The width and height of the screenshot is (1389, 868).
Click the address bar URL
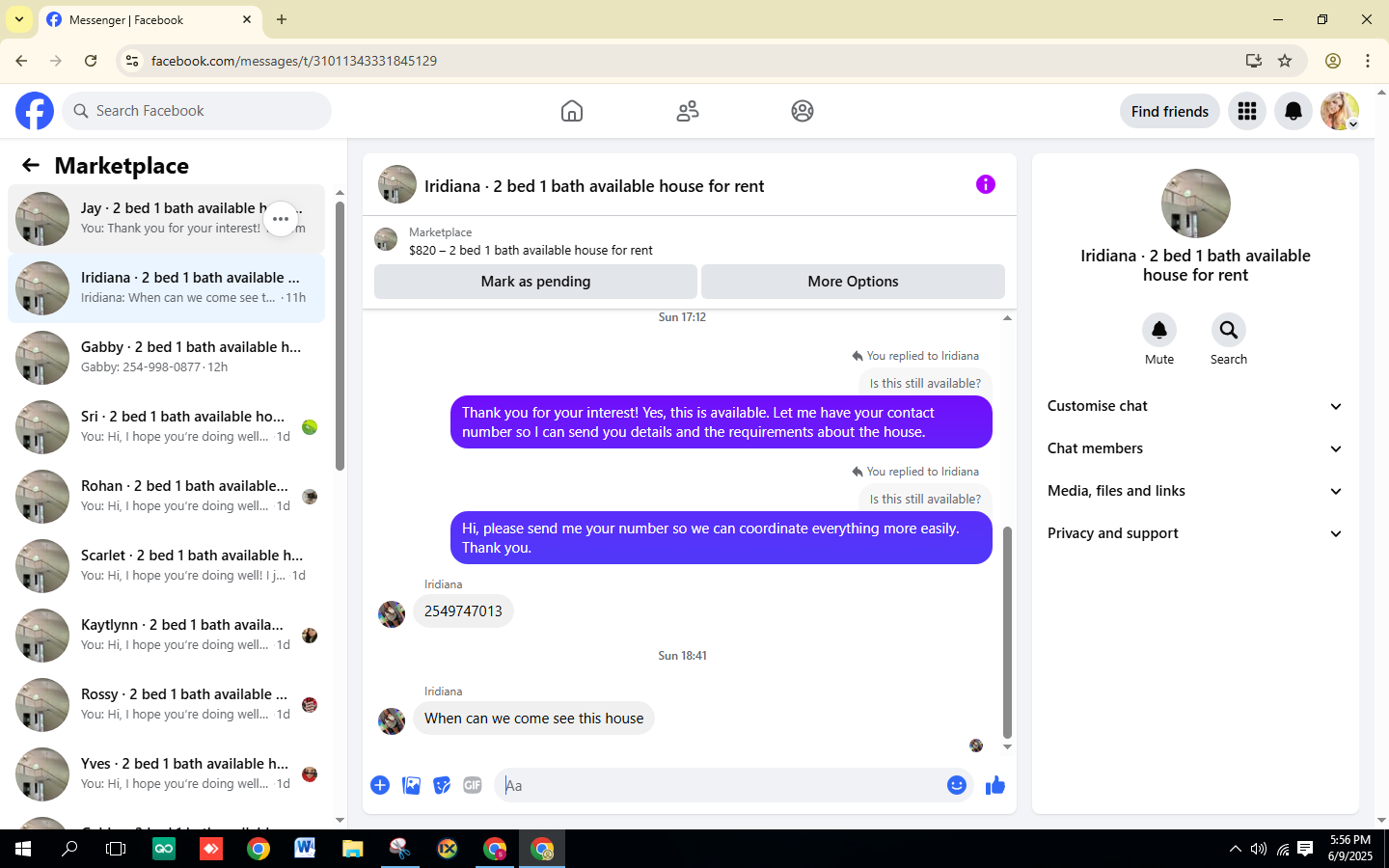pos(294,61)
